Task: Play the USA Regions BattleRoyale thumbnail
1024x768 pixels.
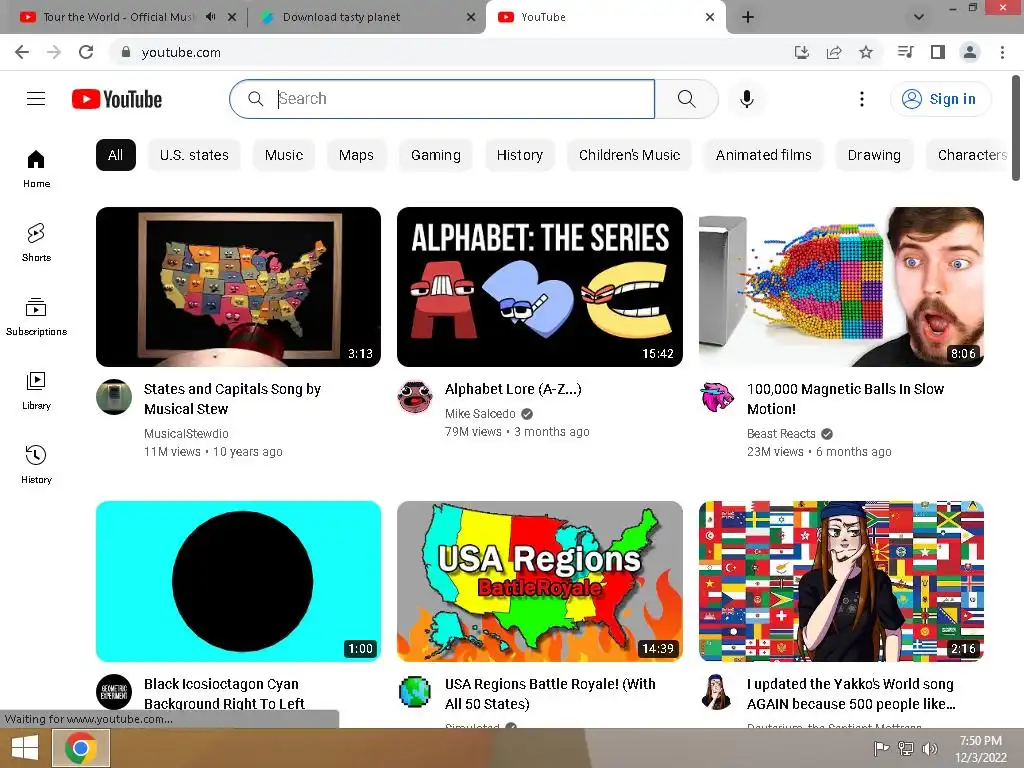Action: (x=539, y=581)
